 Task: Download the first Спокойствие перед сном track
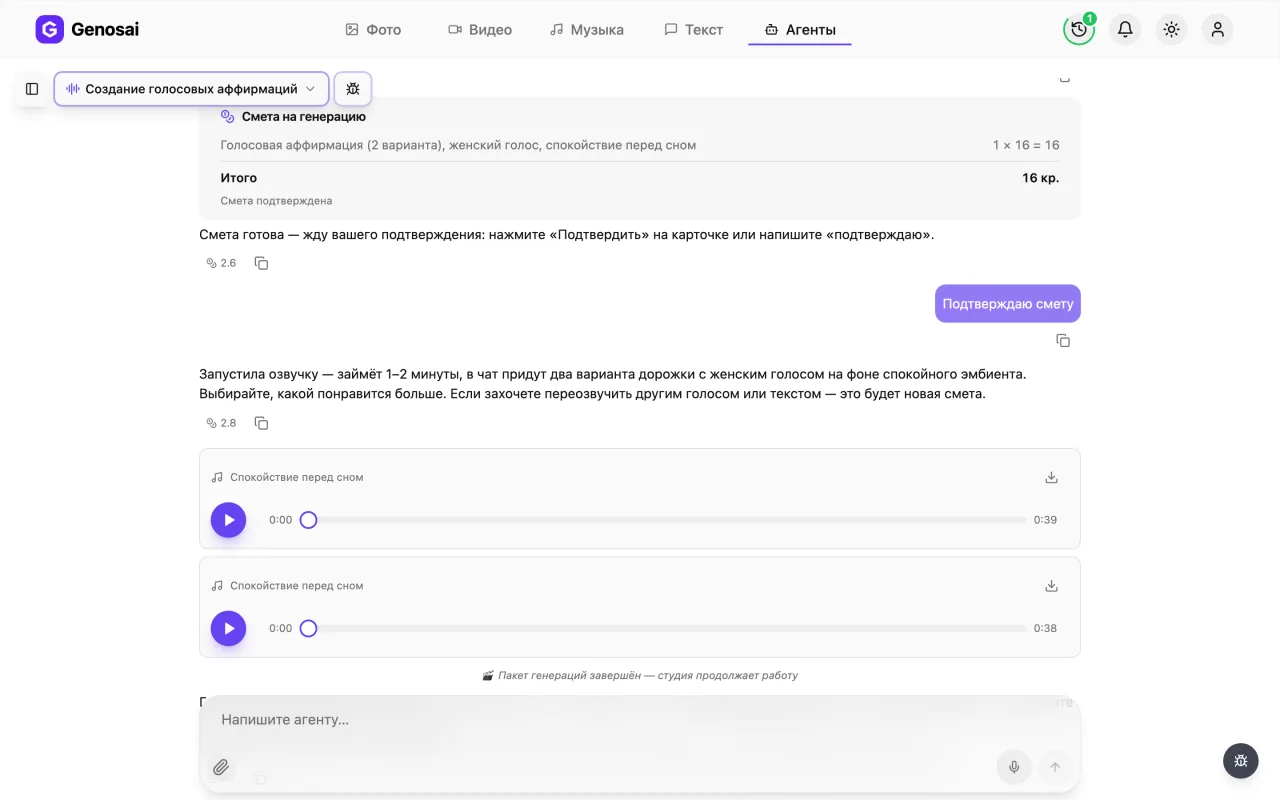[1051, 477]
